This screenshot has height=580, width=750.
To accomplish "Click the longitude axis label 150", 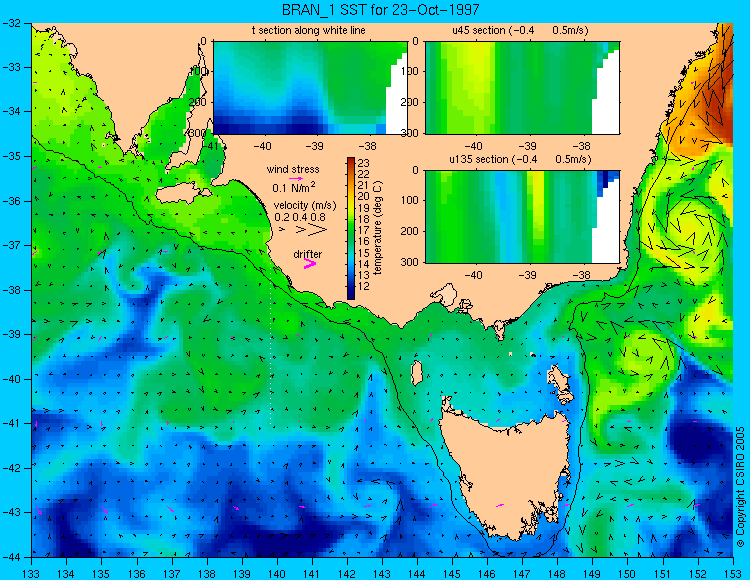I will (627, 573).
